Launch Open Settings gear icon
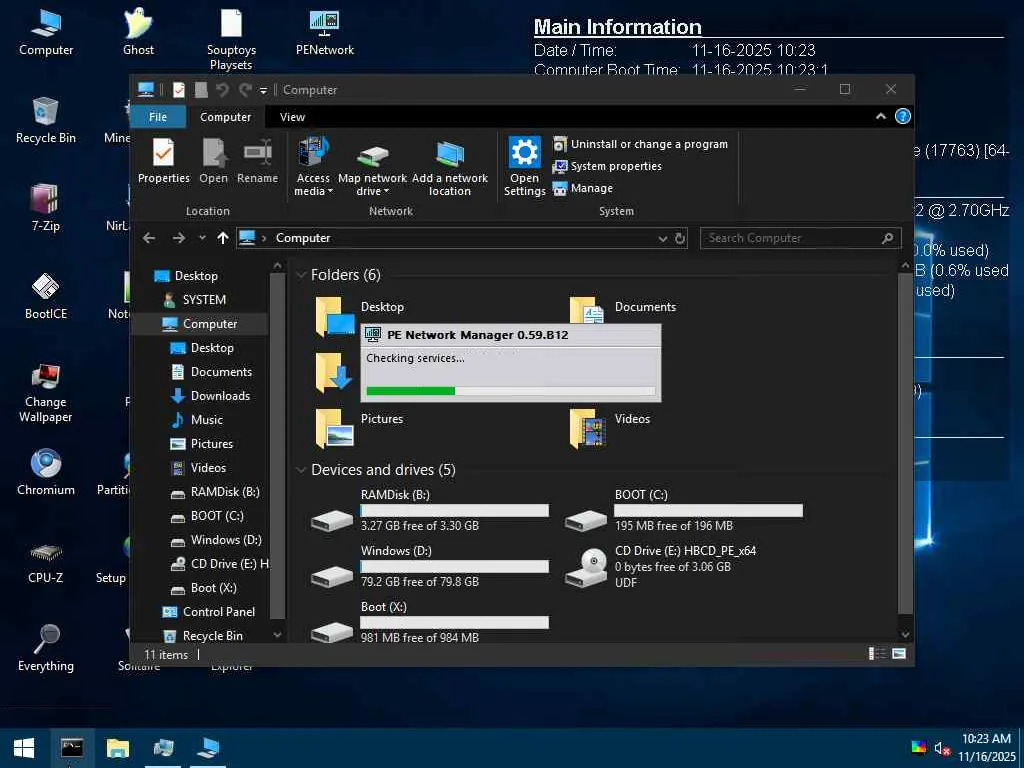This screenshot has width=1024, height=768. click(x=524, y=166)
